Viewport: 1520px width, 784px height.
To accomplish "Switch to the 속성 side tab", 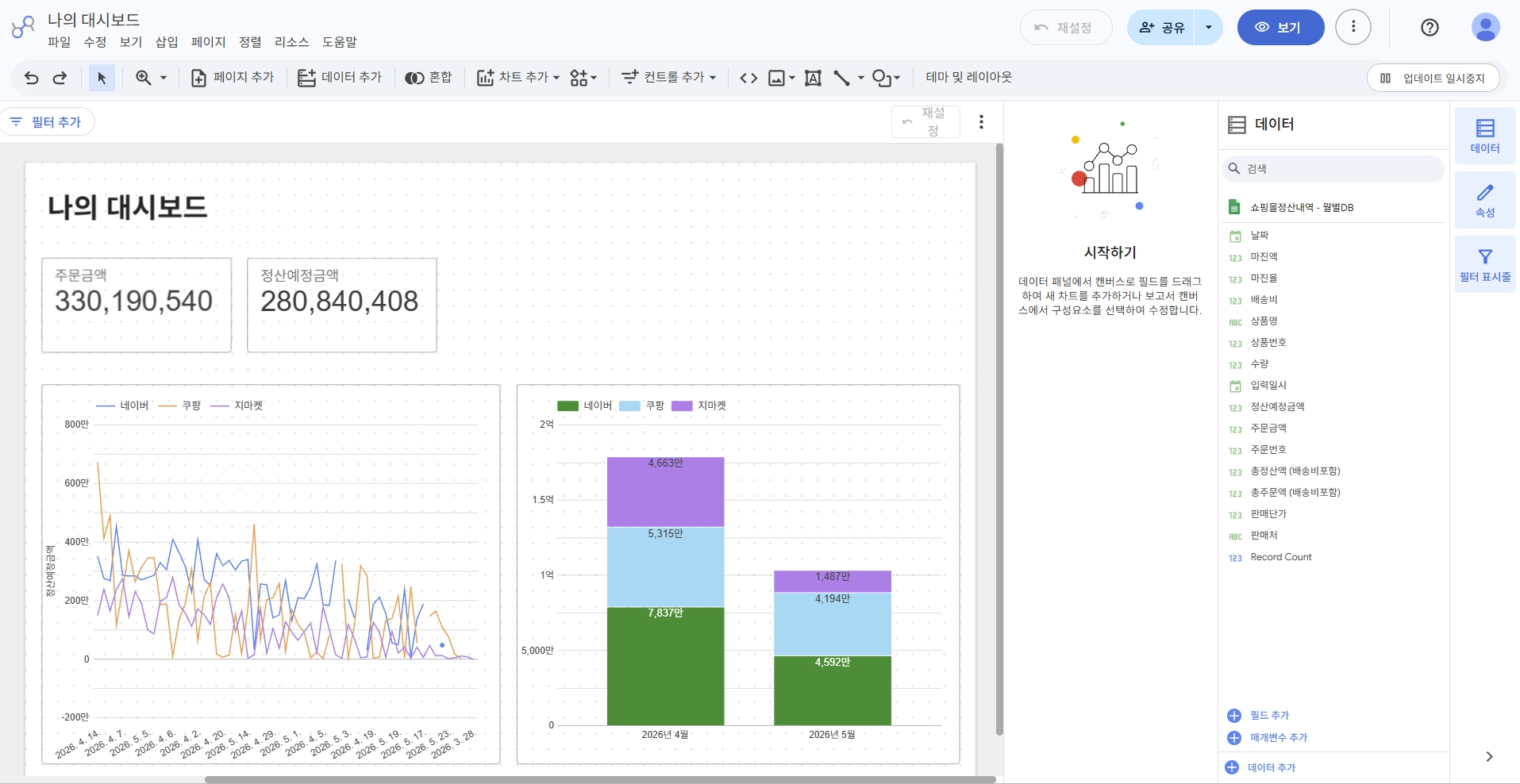I will 1485,200.
